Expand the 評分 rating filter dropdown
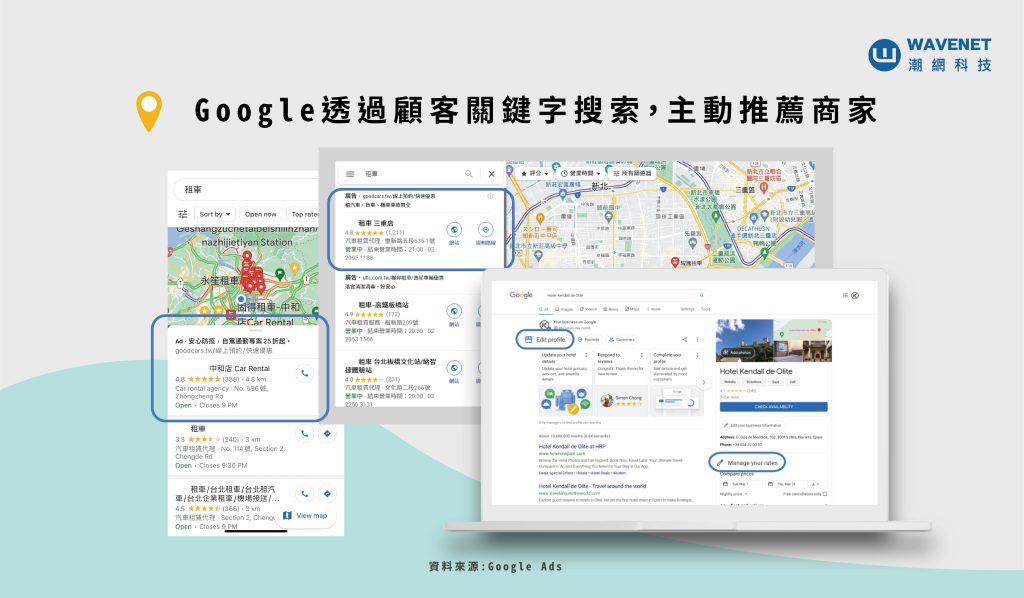Screen dimensions: 1024x598 (534, 174)
